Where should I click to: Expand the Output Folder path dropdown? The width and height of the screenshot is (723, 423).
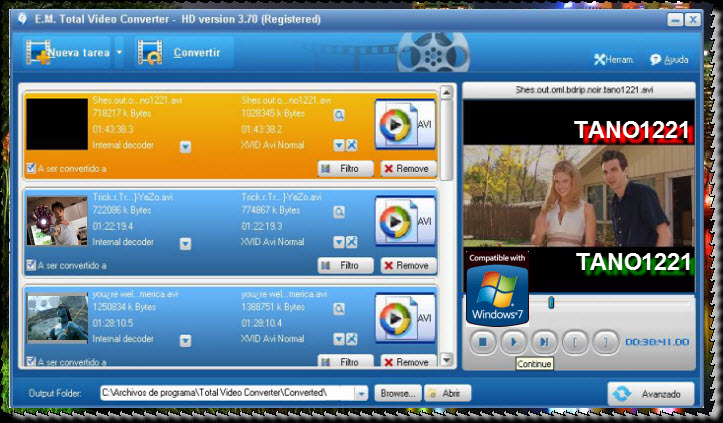click(x=361, y=394)
